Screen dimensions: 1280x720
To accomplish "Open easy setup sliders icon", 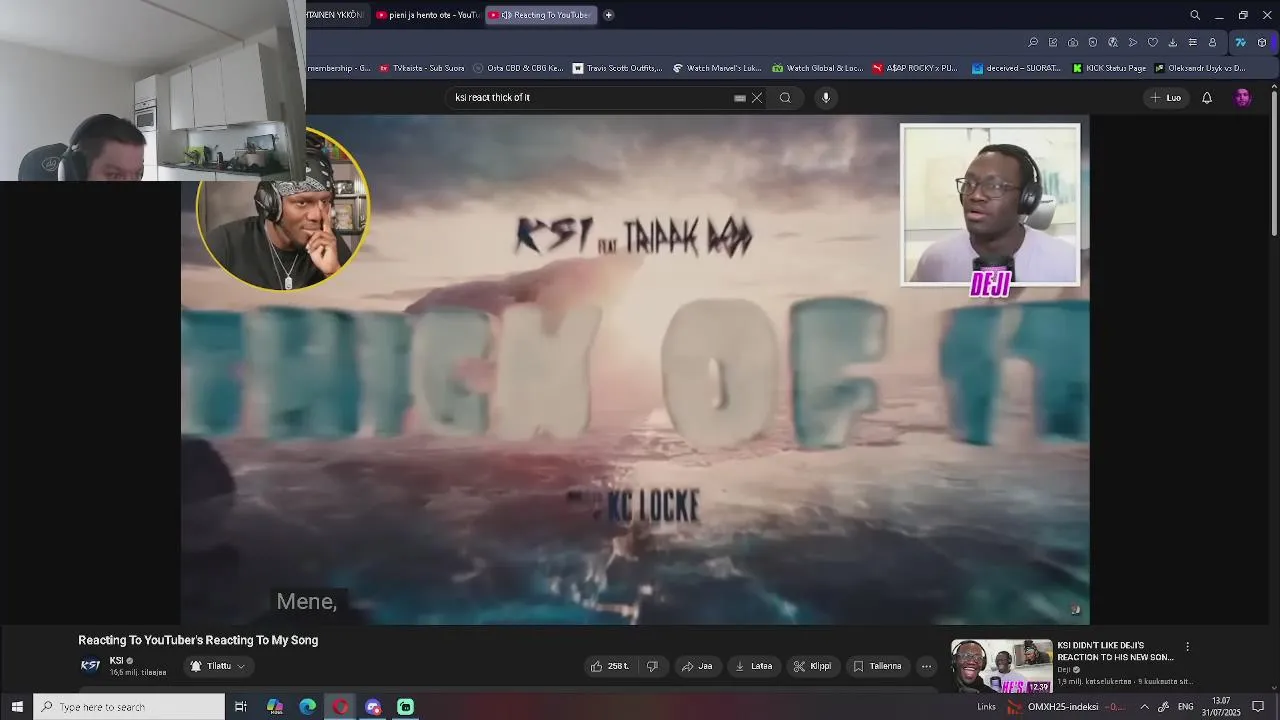I will click(1192, 43).
